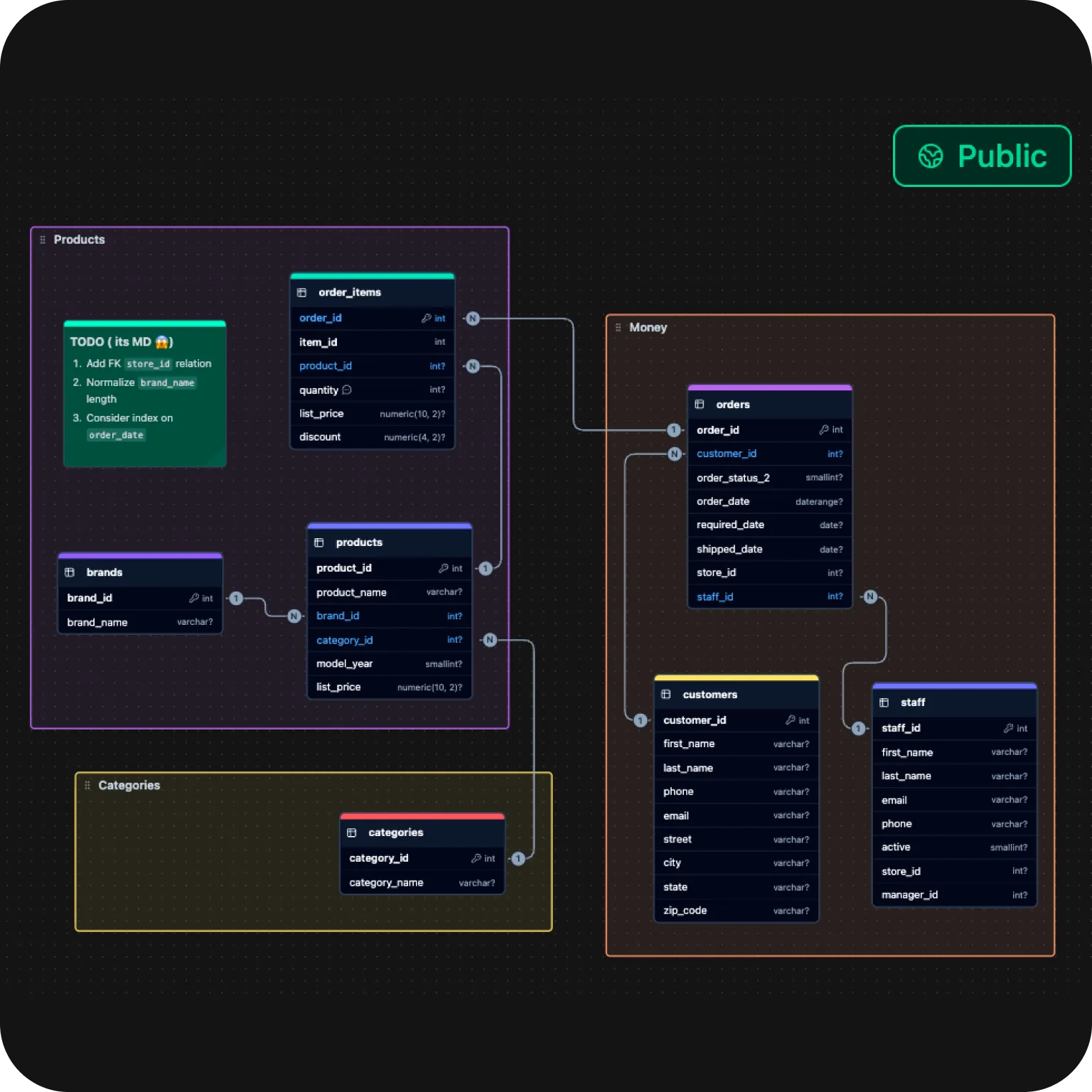The image size is (1092, 1092).
Task: Select the brands table header
Action: pos(140,572)
